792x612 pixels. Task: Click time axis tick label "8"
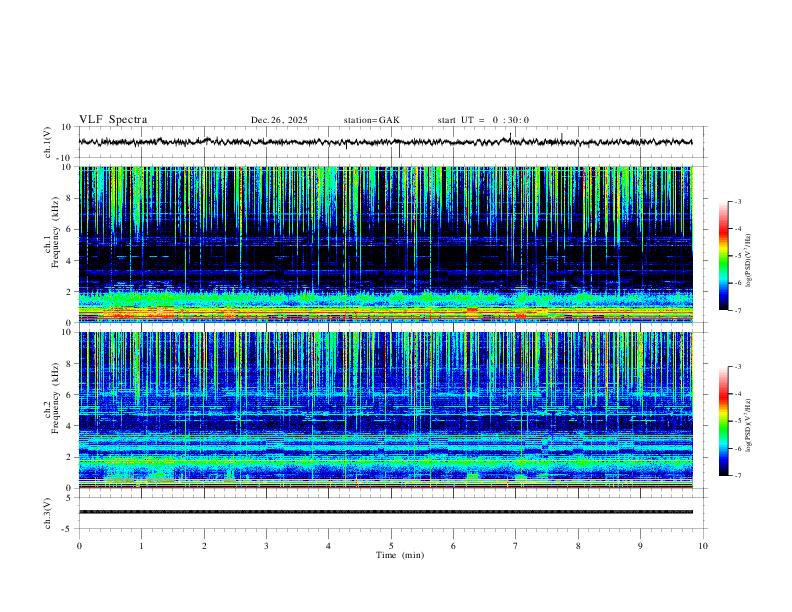click(578, 546)
